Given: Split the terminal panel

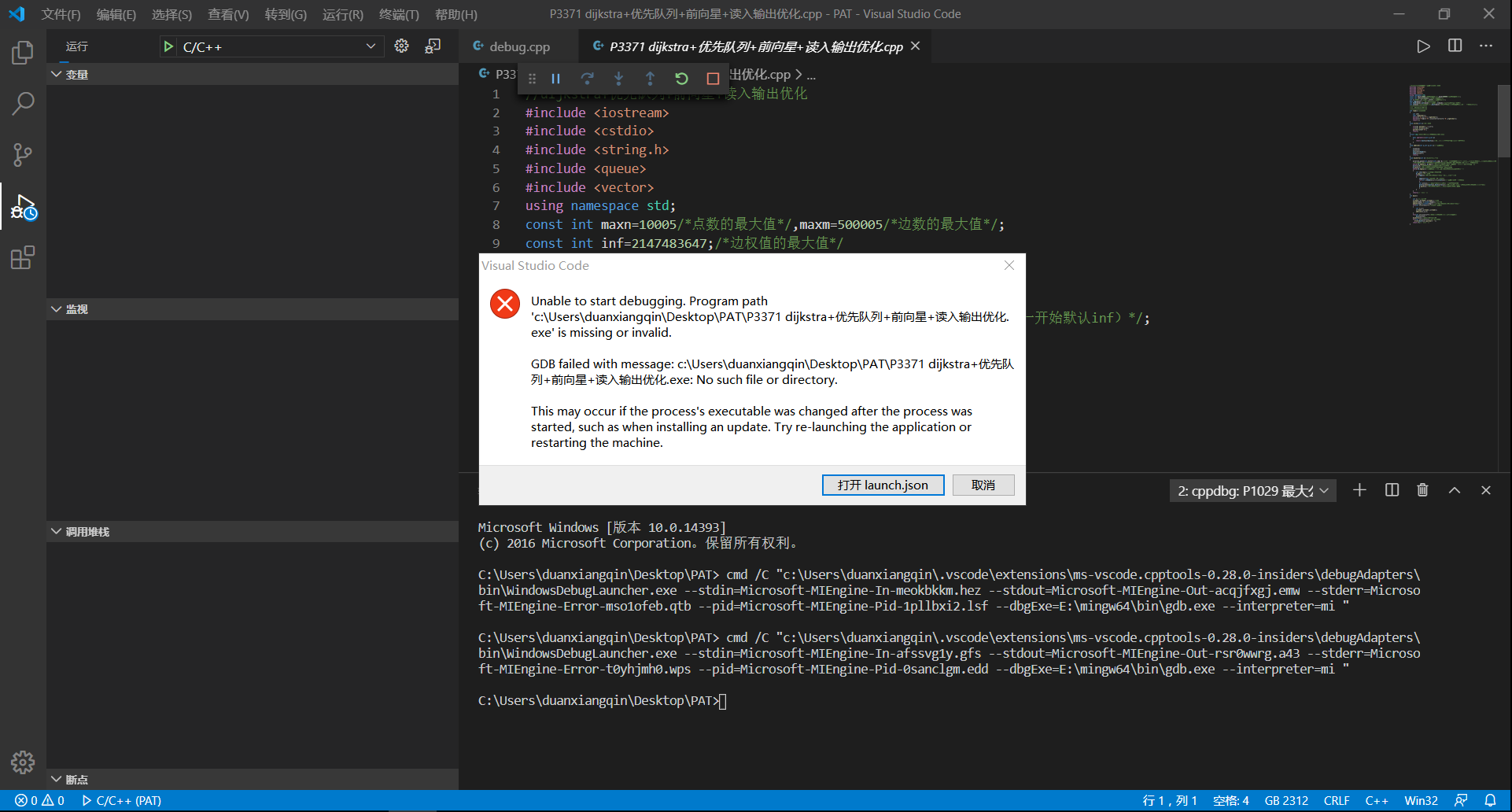Looking at the screenshot, I should click(x=1392, y=490).
